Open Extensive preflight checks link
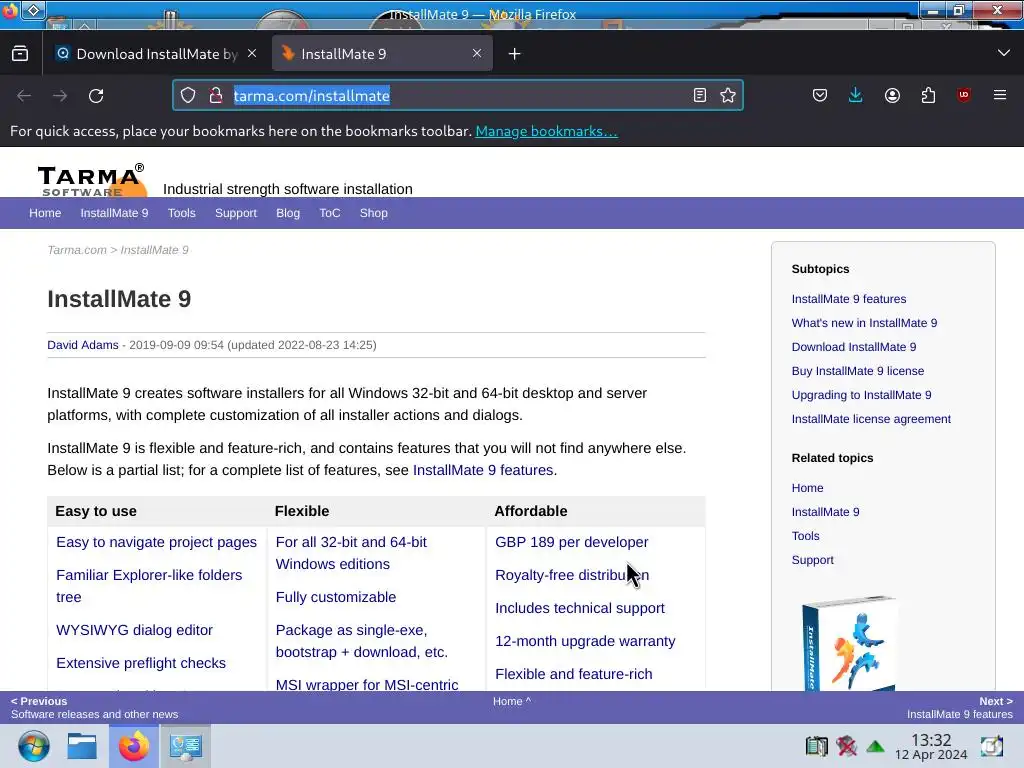Screen dimensions: 1024x768 coord(141,663)
